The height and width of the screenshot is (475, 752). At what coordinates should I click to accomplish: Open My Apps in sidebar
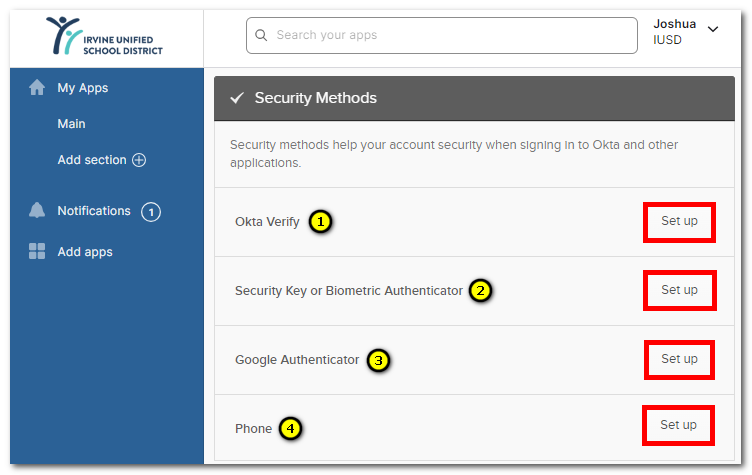[82, 88]
